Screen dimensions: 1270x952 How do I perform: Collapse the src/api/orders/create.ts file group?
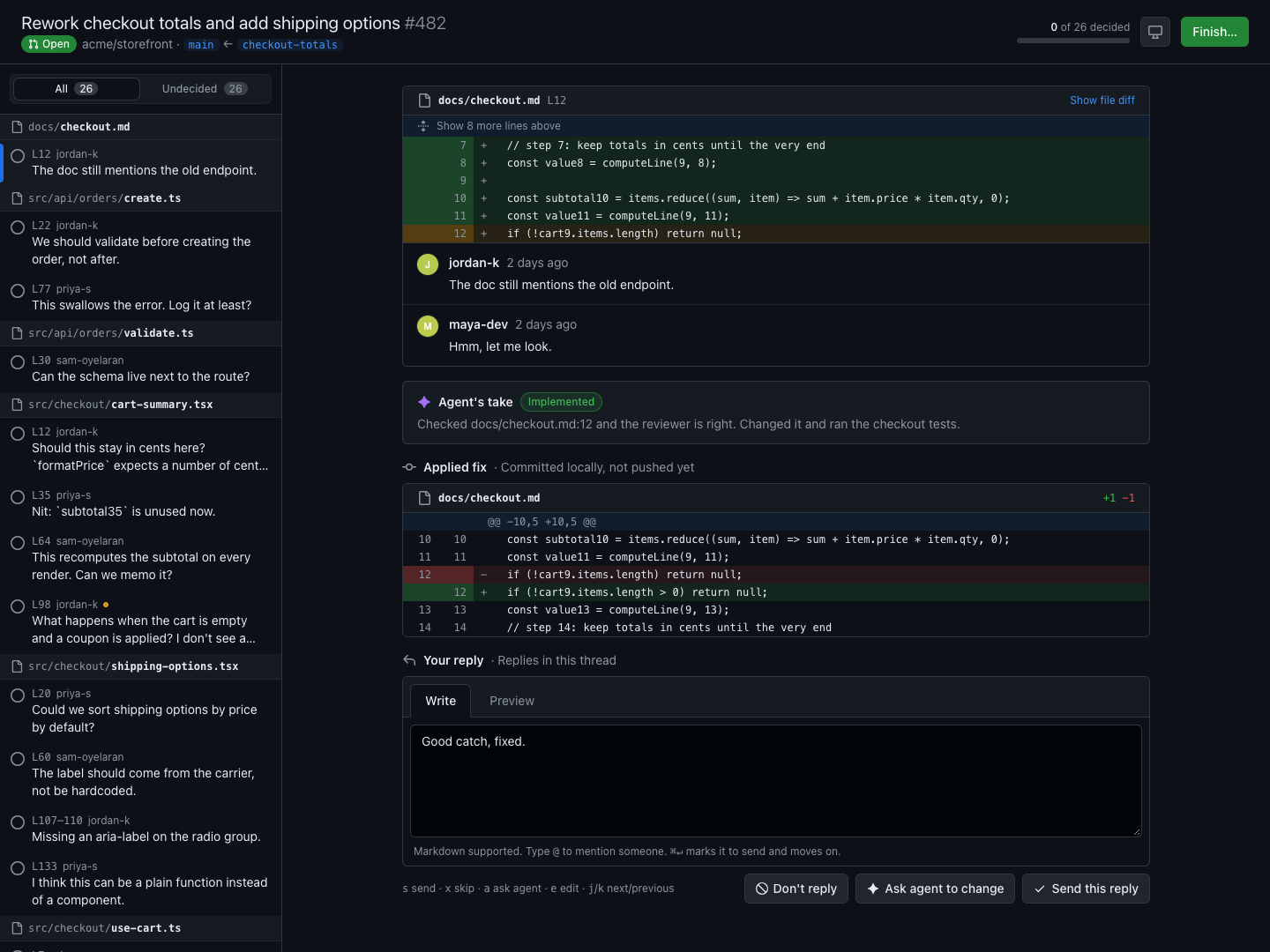pyautogui.click(x=141, y=198)
